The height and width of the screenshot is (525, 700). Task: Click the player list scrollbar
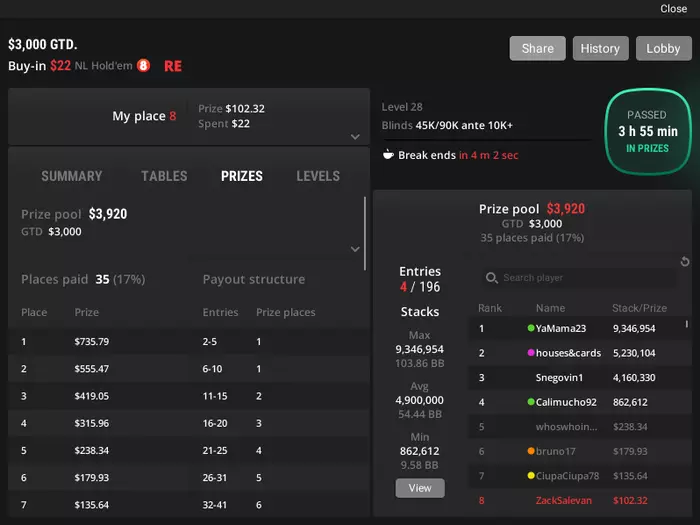coord(687,324)
